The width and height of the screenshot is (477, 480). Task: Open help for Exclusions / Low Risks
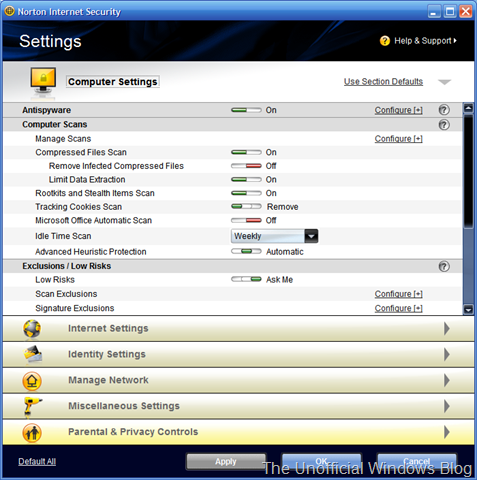coord(444,266)
